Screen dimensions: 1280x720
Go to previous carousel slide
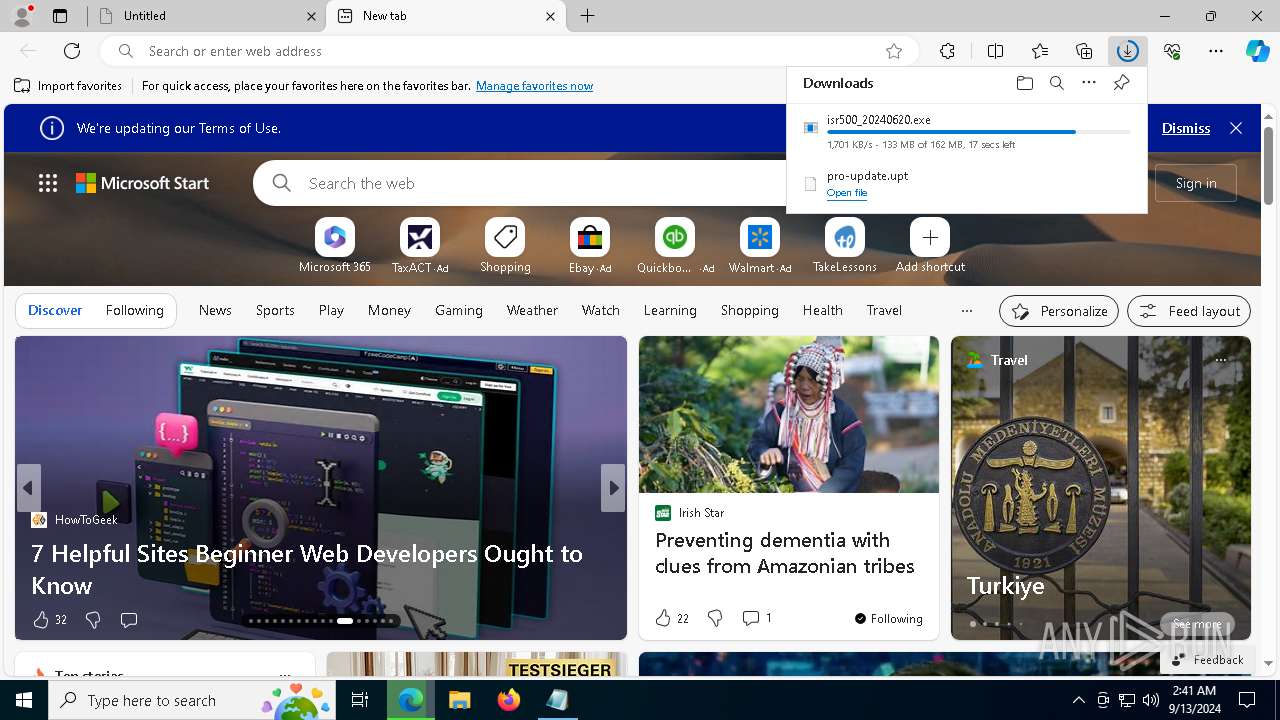coord(28,488)
